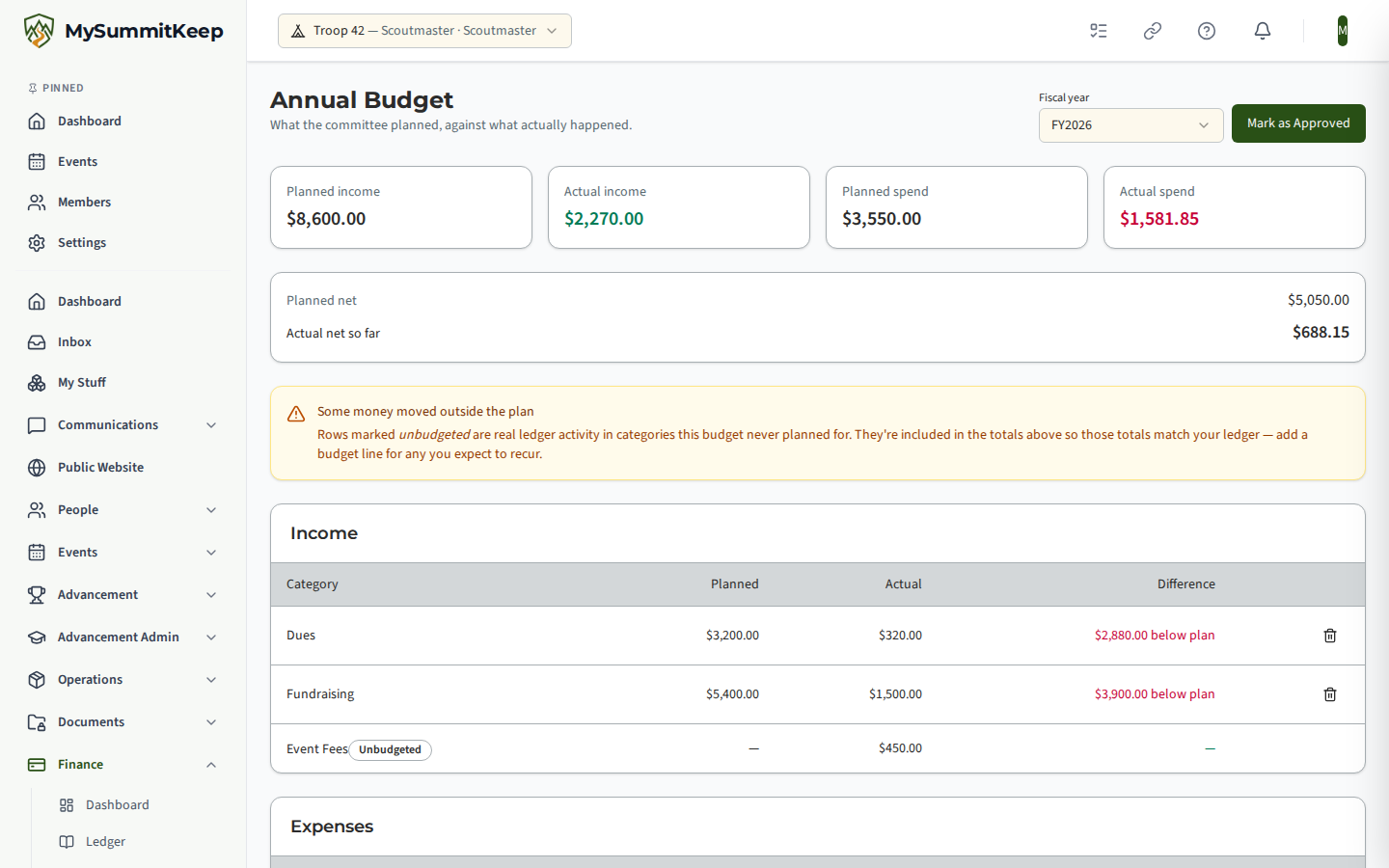Click the Settings gear icon

tap(37, 243)
